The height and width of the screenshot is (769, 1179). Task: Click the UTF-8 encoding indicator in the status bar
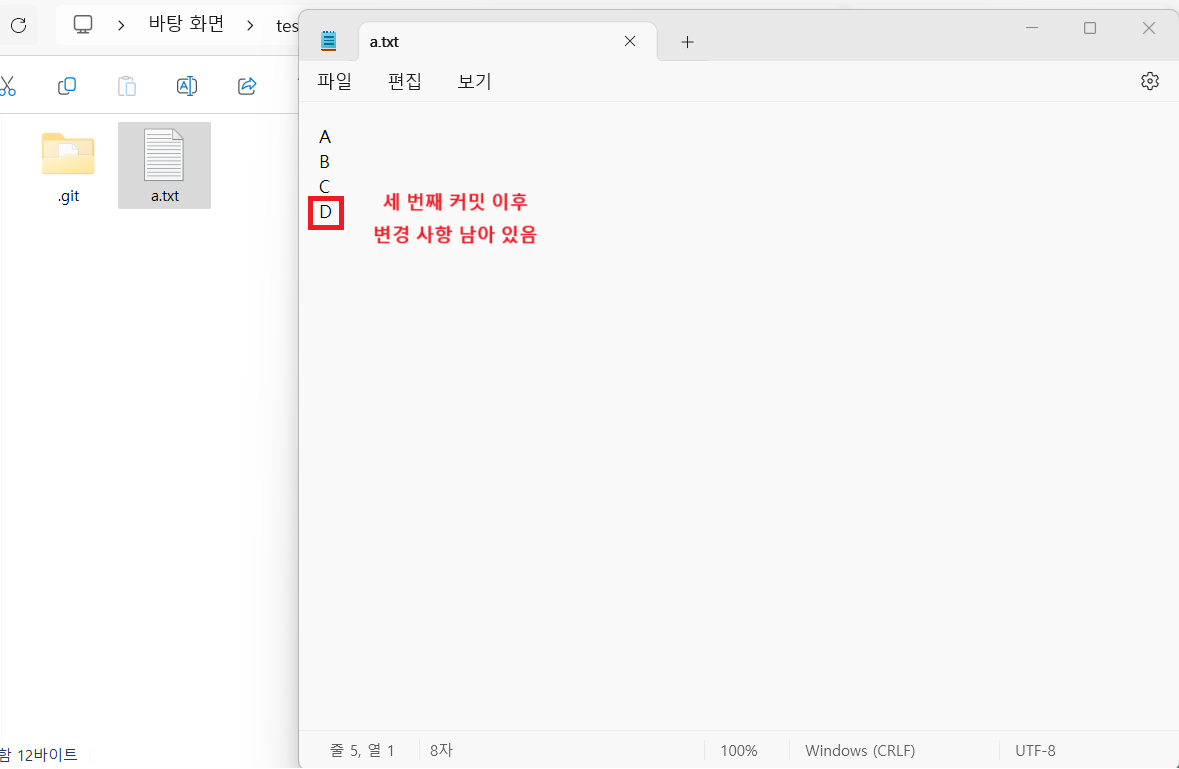(1035, 750)
